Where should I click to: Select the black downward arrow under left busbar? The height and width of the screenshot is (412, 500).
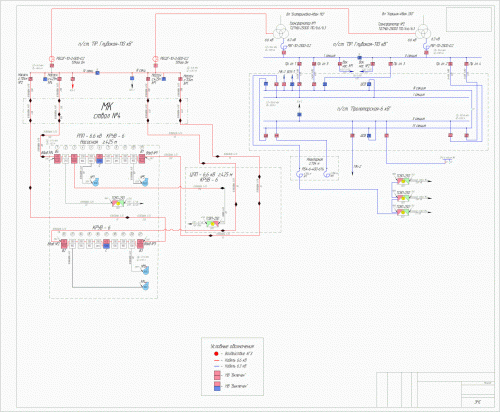pyautogui.click(x=132, y=88)
